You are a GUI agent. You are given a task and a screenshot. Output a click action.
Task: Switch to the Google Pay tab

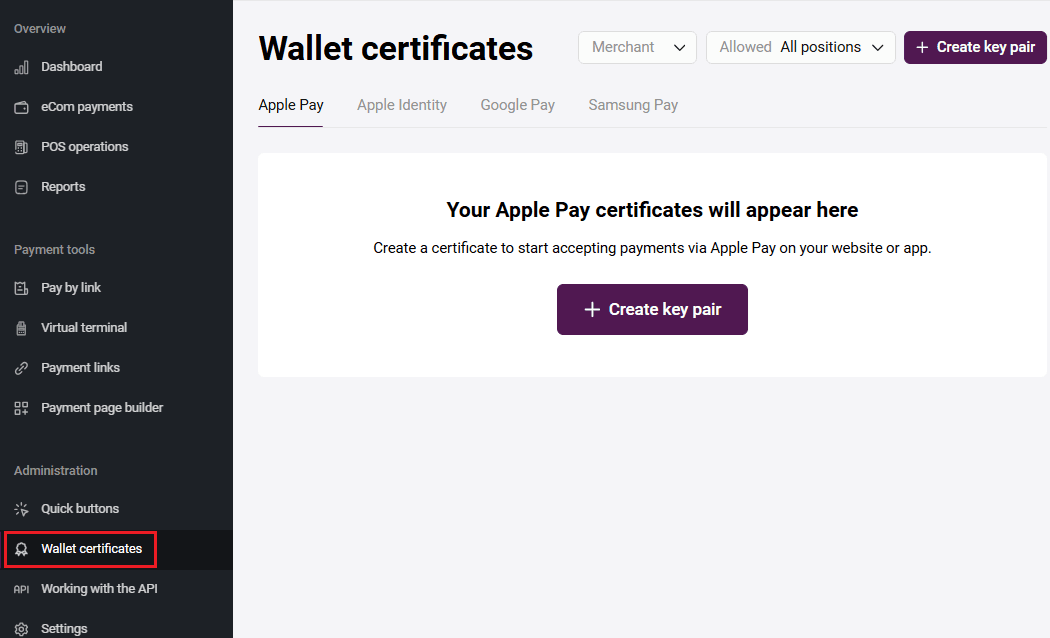point(517,104)
